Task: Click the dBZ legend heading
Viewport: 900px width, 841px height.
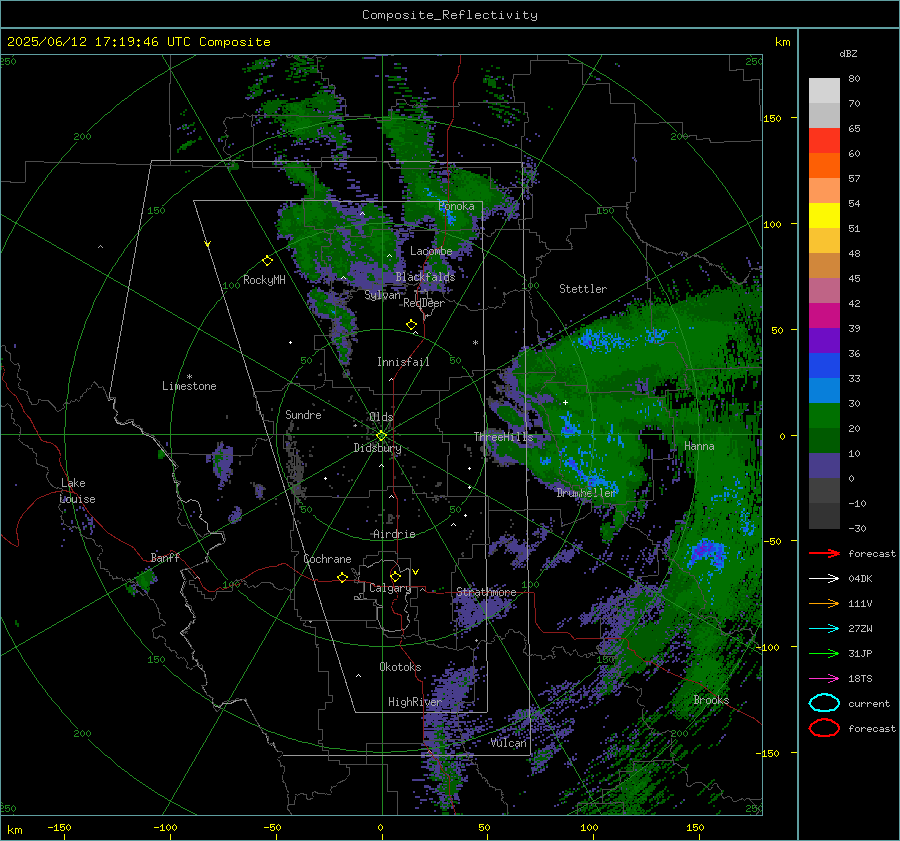Action: (x=848, y=53)
